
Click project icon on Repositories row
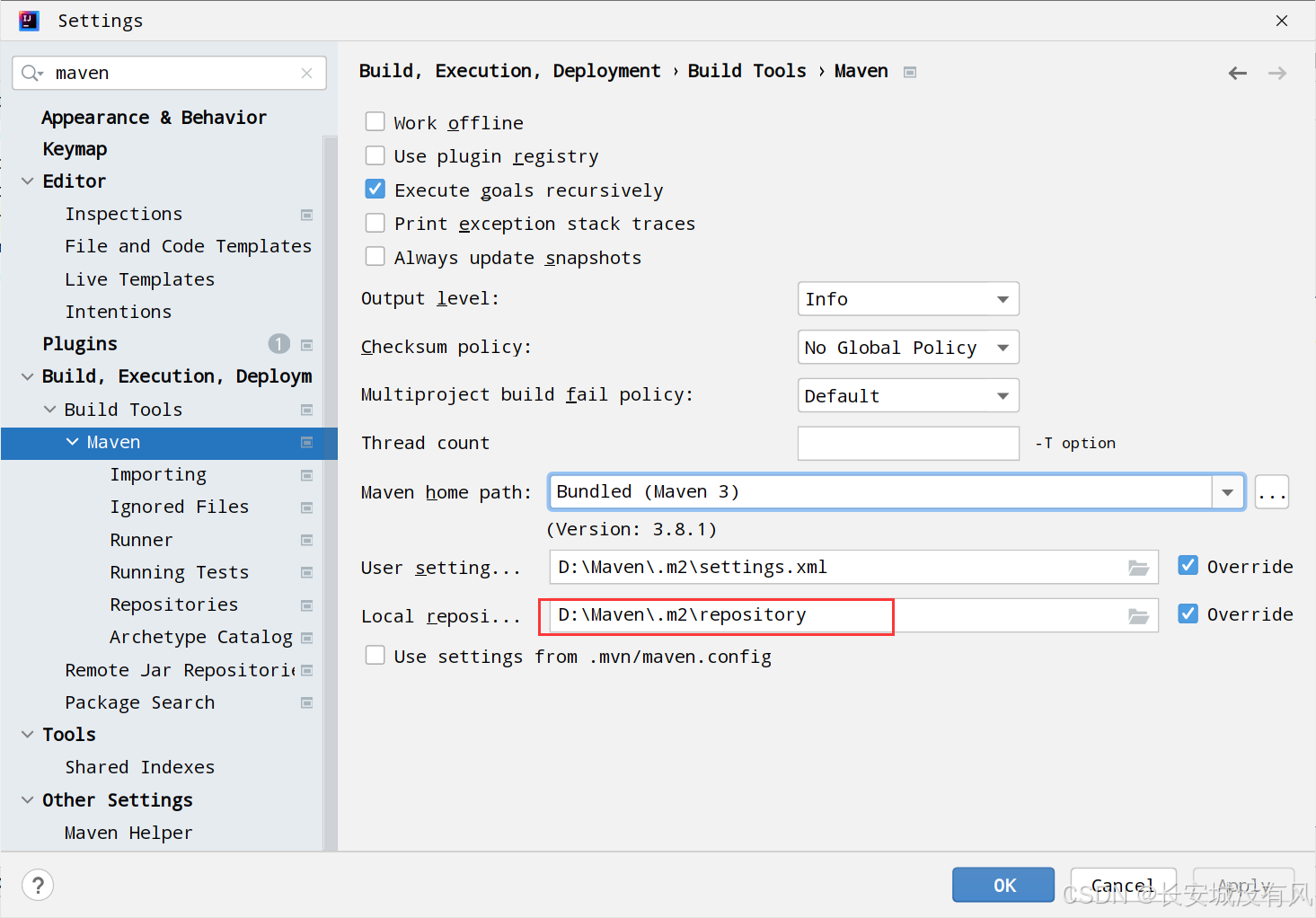307,605
